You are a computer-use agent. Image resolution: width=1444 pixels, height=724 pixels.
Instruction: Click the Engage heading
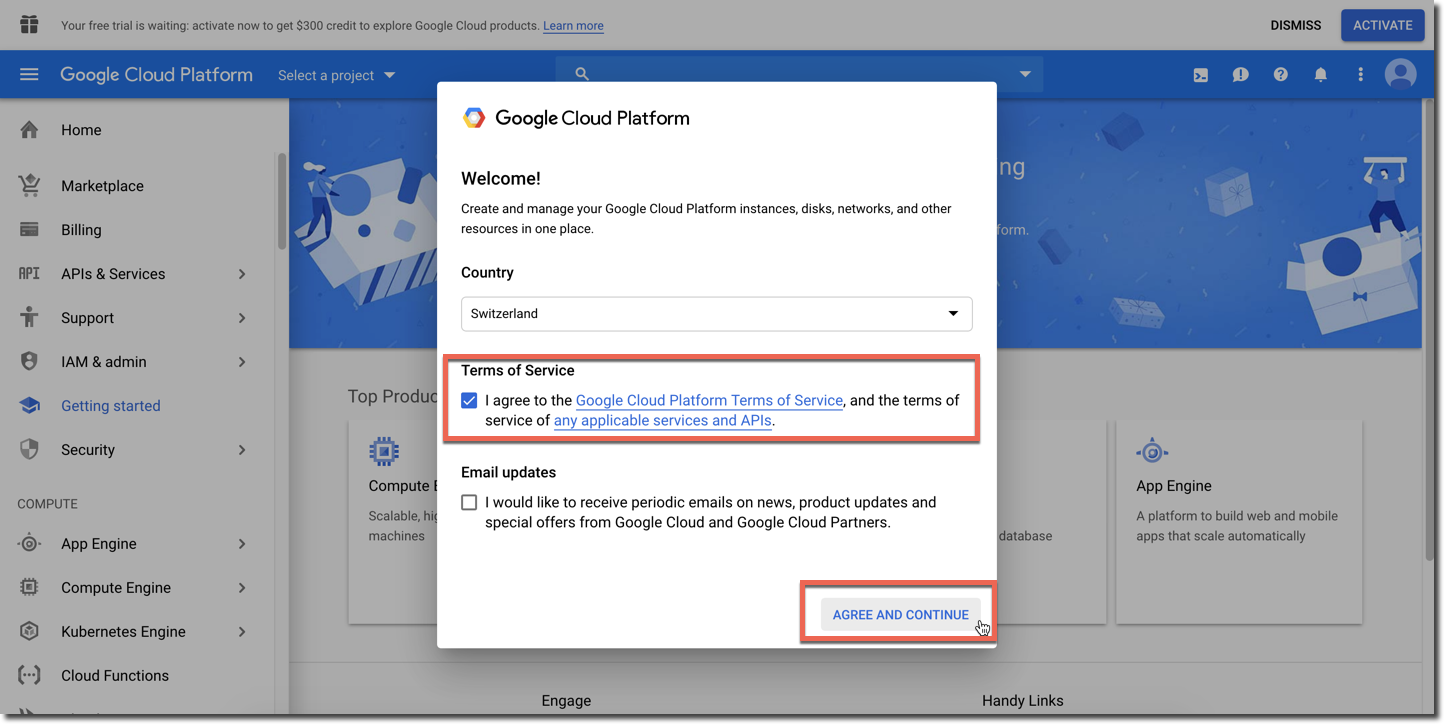coord(566,701)
